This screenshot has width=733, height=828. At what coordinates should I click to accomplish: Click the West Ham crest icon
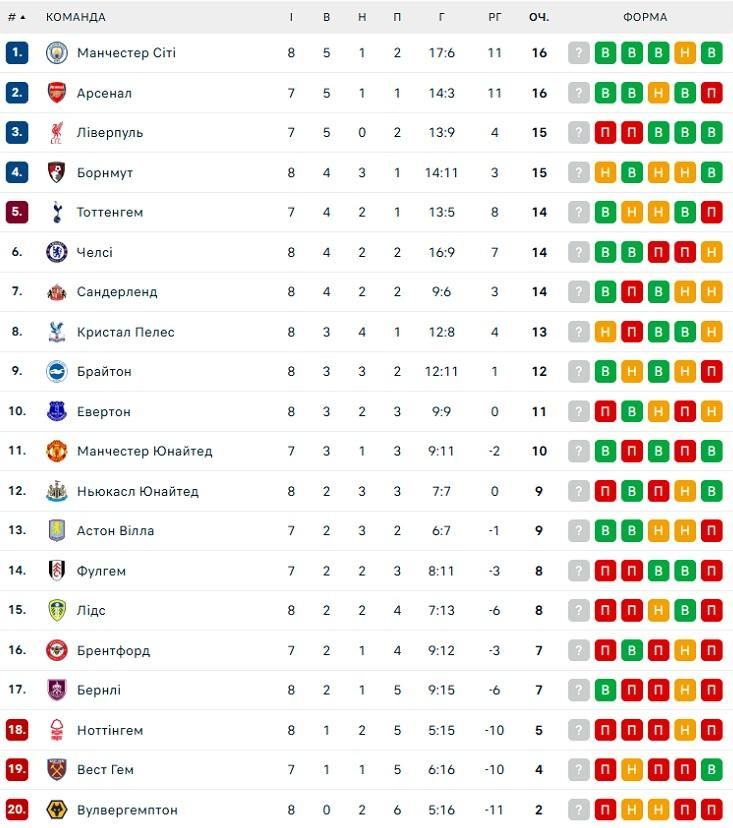57,769
